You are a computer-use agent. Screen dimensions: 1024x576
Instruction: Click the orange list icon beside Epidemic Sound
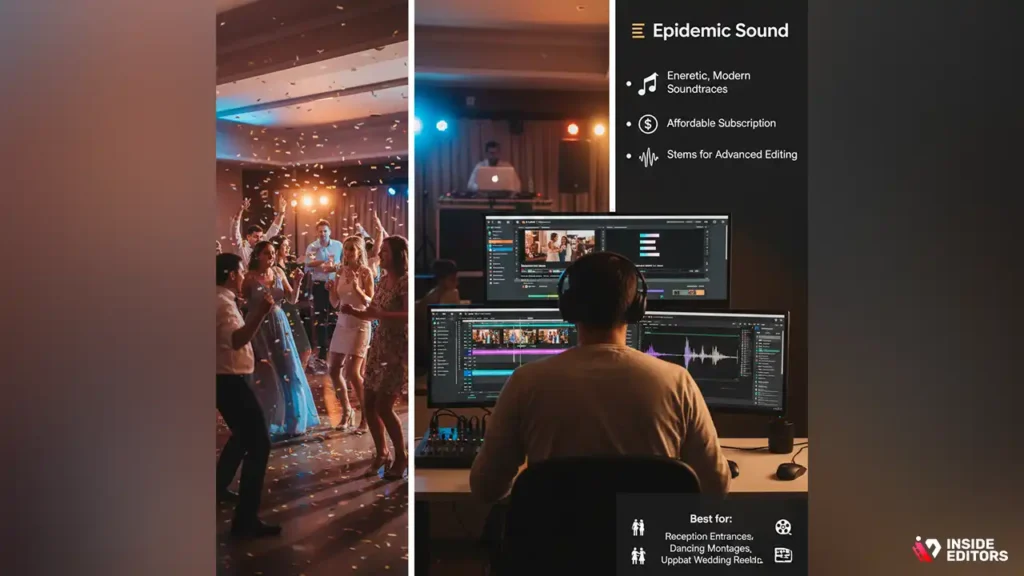638,31
